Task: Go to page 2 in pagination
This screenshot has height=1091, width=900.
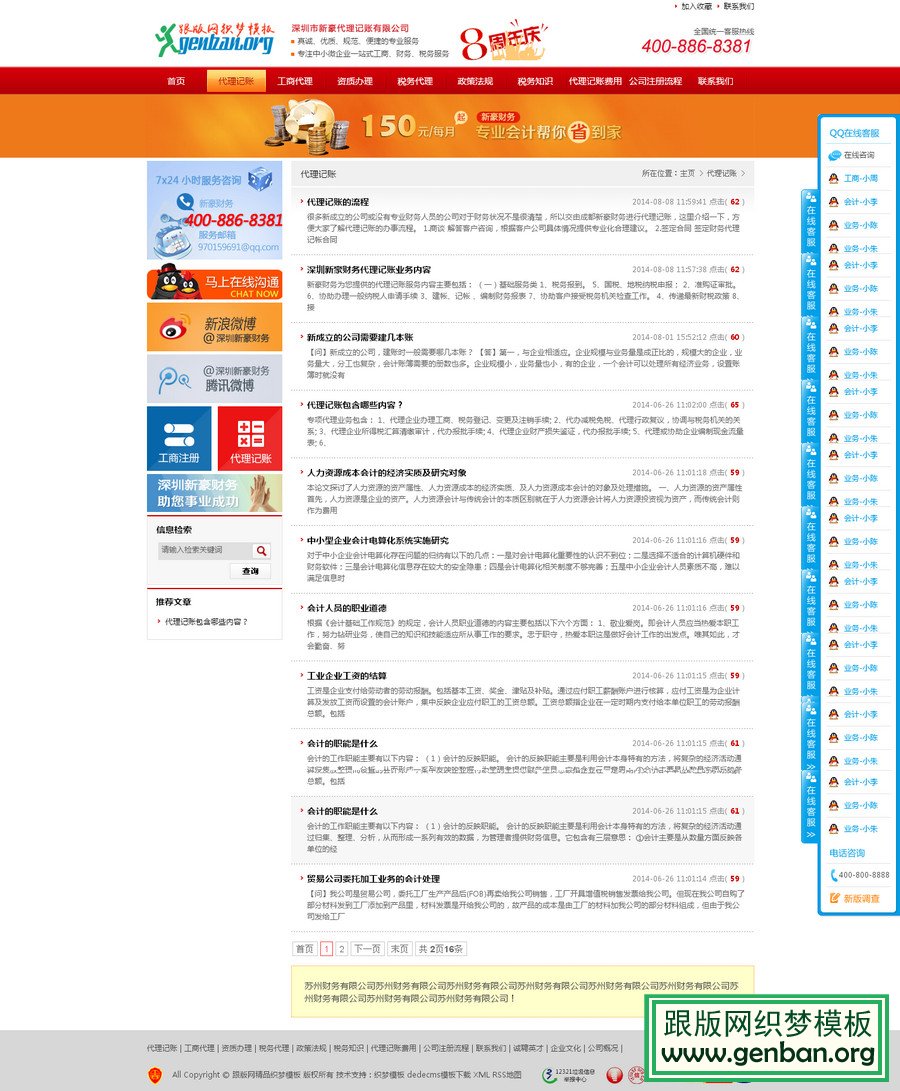Action: click(342, 949)
